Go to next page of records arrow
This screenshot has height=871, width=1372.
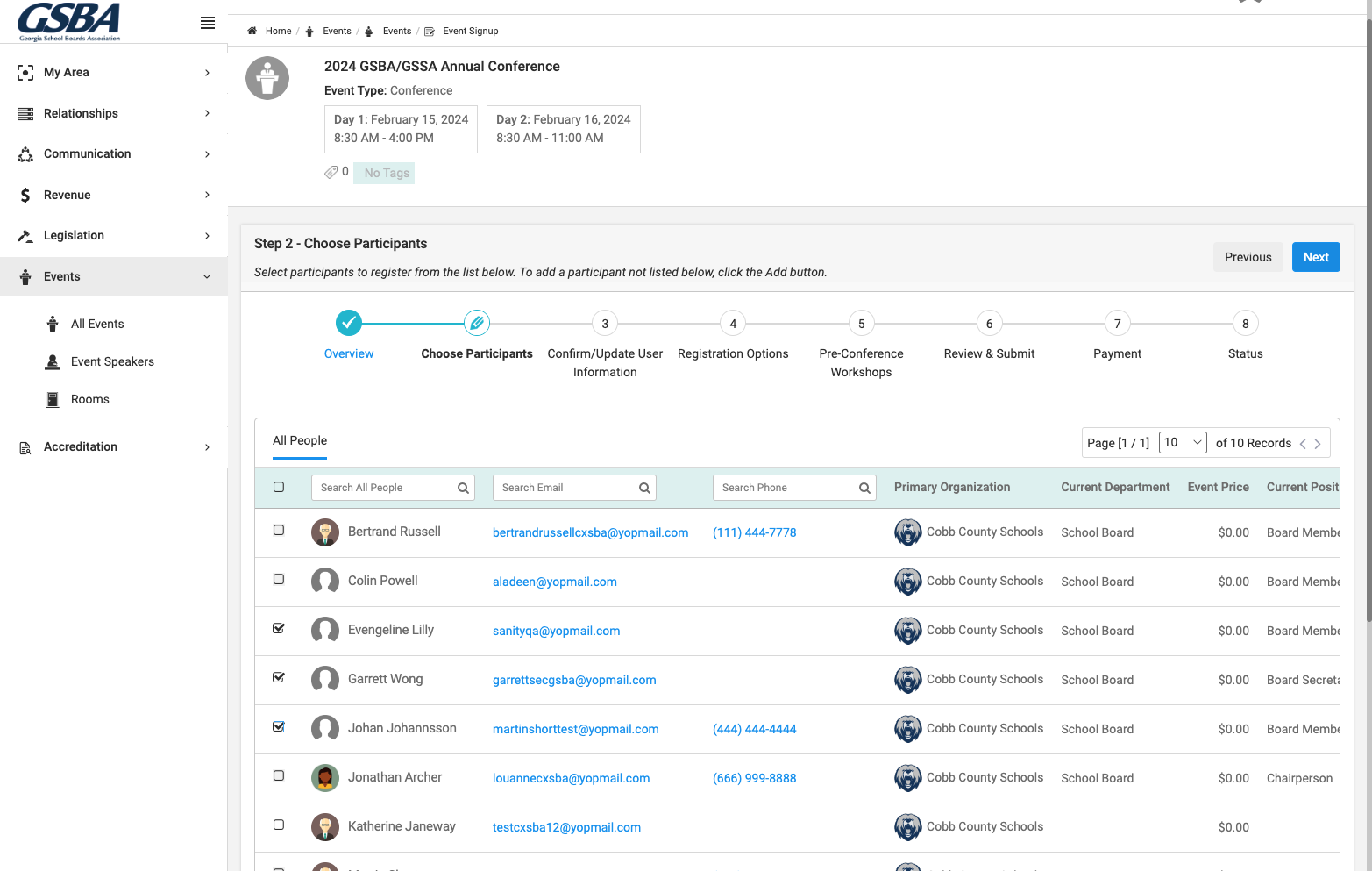click(1318, 444)
